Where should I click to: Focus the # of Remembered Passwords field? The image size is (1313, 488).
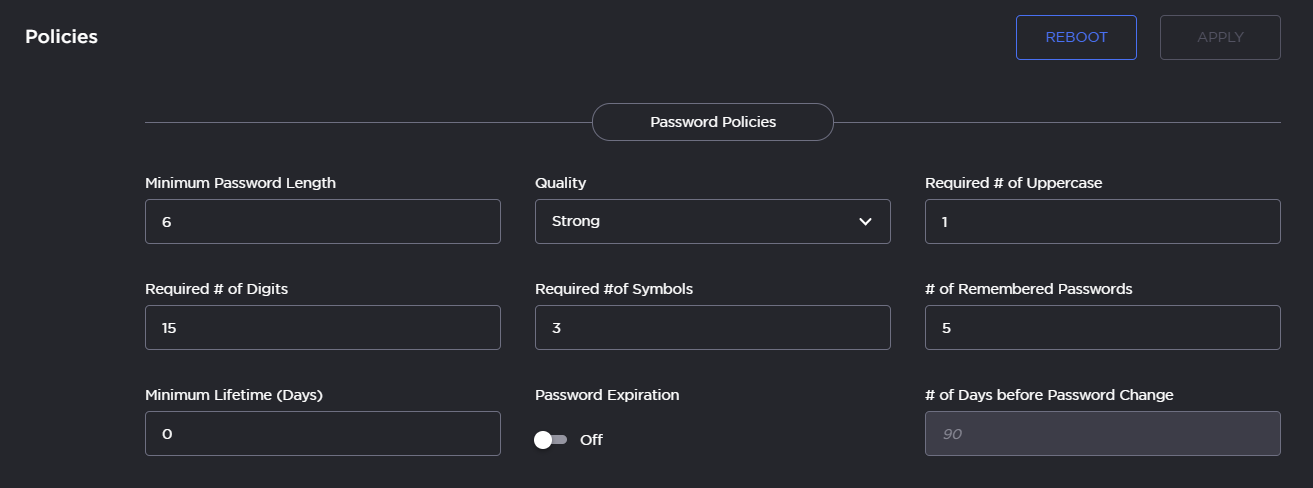1102,327
